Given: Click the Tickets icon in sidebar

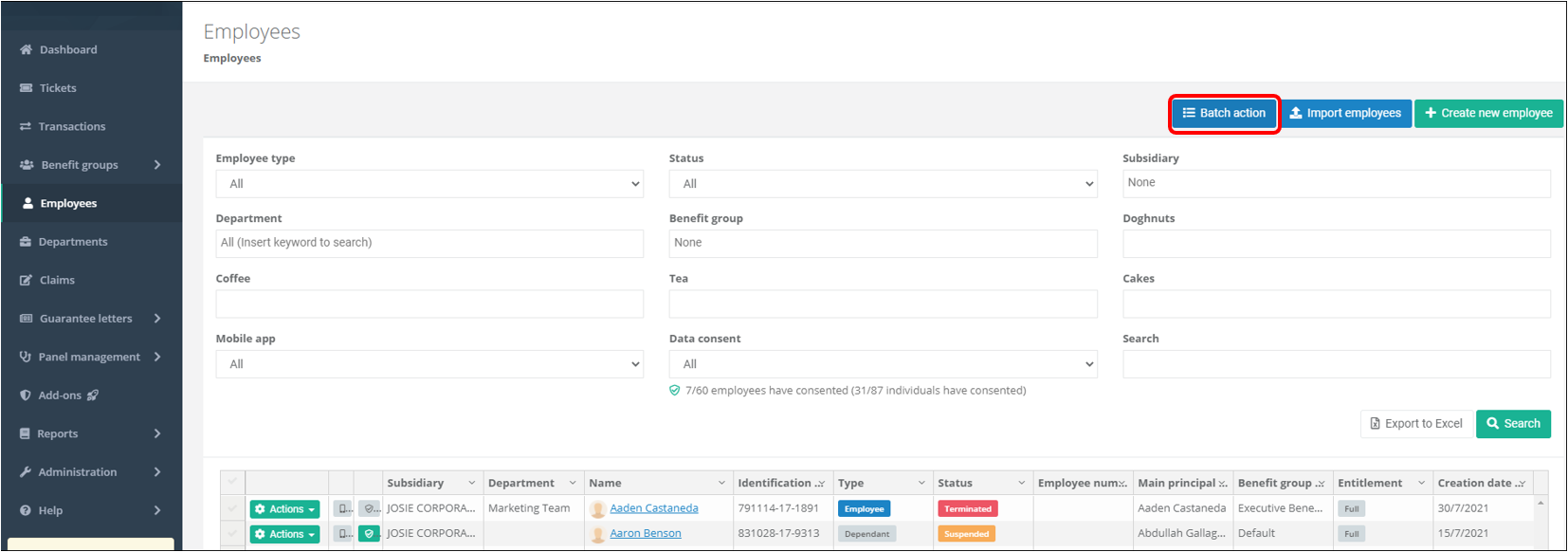Looking at the screenshot, I should click(x=26, y=88).
